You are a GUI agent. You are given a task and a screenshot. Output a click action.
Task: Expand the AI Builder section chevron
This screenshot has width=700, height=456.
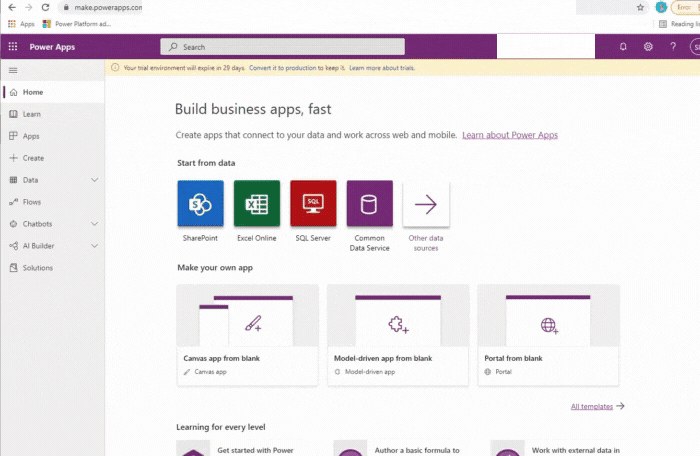[95, 246]
